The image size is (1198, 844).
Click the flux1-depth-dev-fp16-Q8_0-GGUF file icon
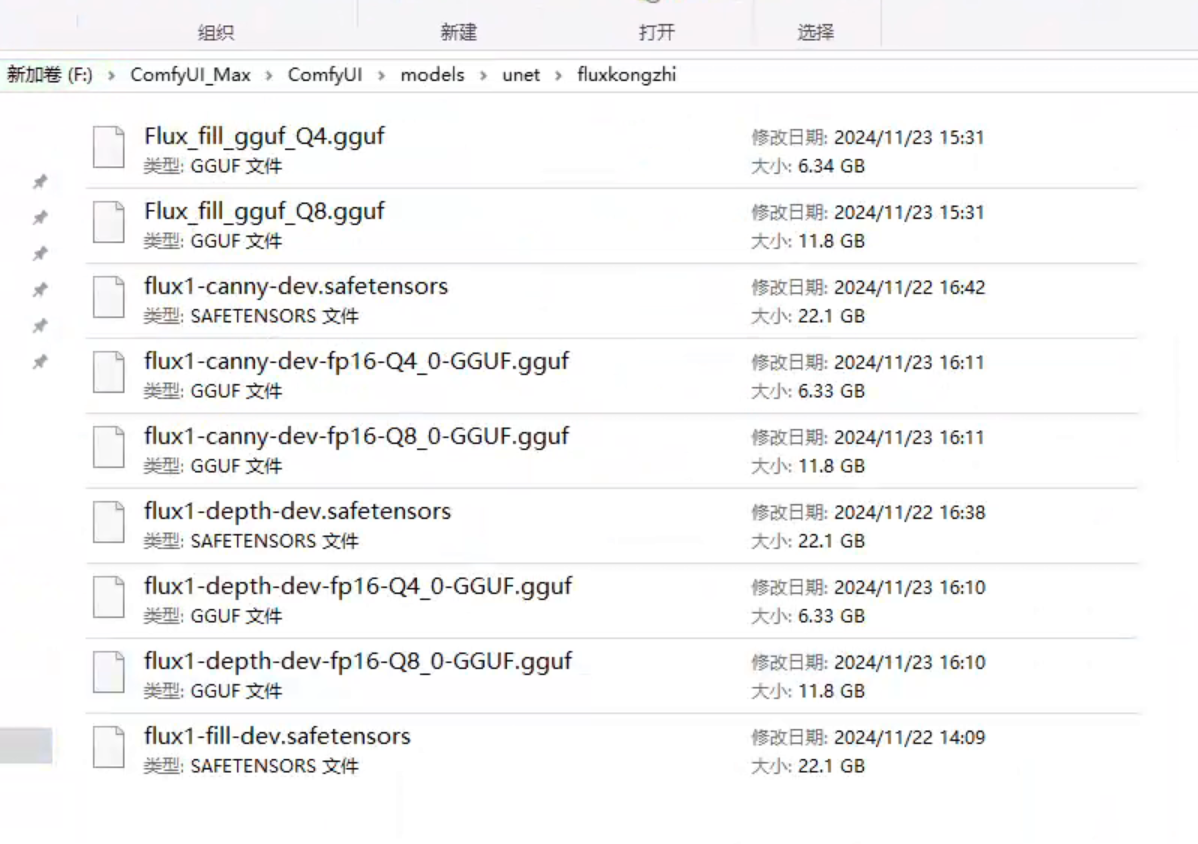109,673
